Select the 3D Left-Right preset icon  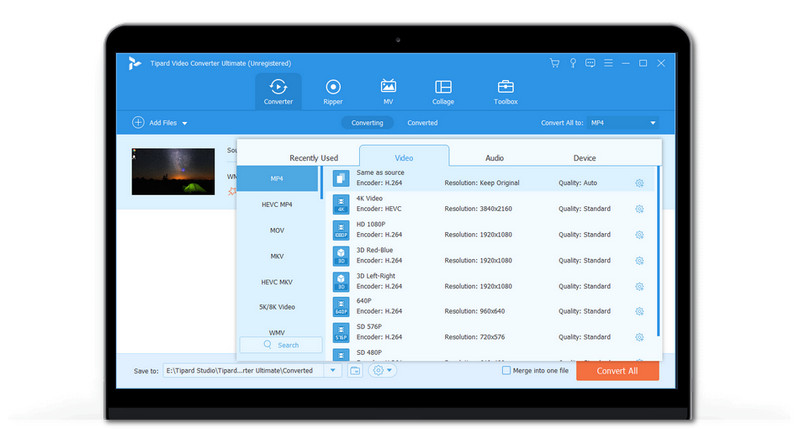(341, 282)
